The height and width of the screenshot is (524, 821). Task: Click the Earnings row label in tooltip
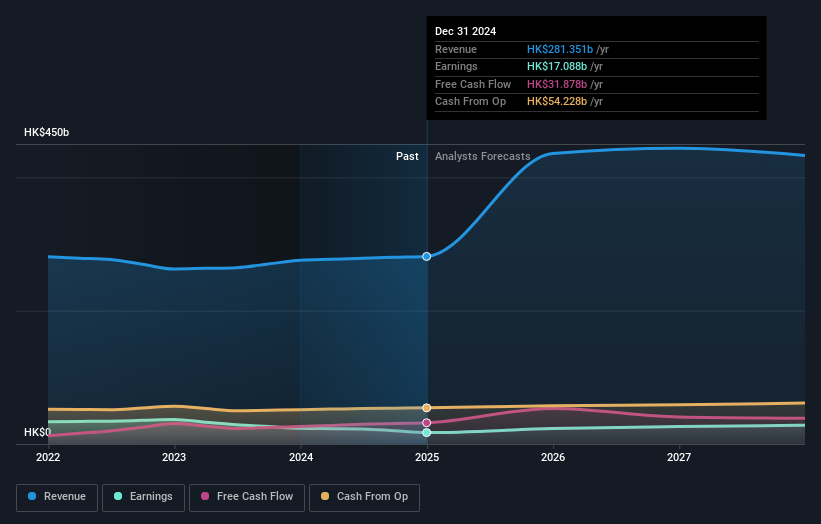coord(456,66)
